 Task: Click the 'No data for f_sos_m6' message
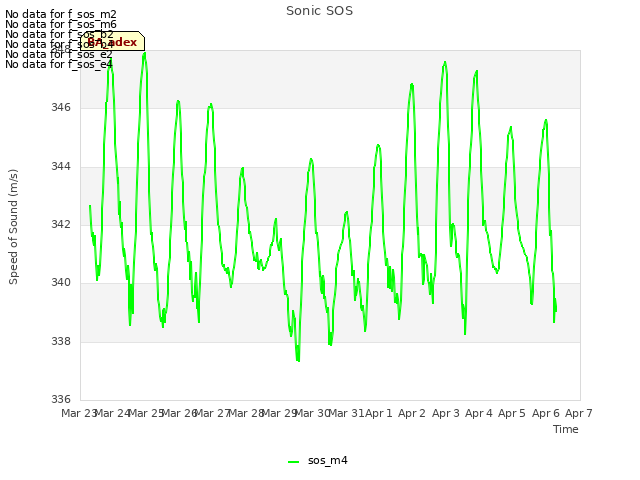[x=61, y=24]
